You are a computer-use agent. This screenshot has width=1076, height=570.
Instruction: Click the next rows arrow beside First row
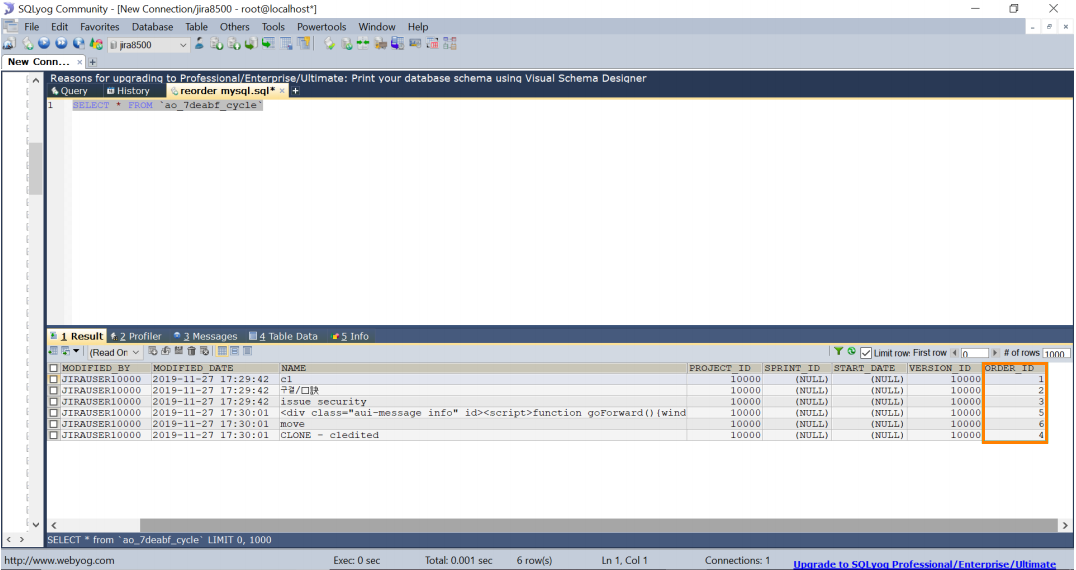coord(995,353)
